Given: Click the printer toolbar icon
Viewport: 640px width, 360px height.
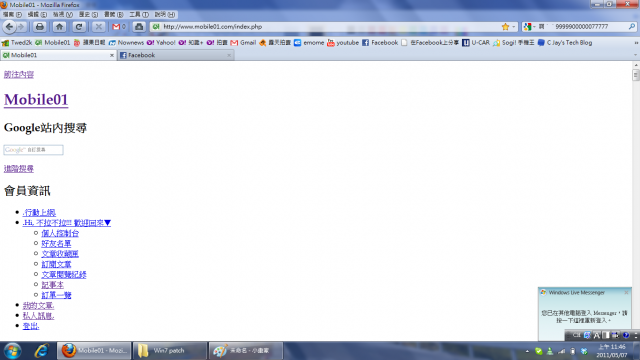Looking at the screenshot, I should 40,27.
